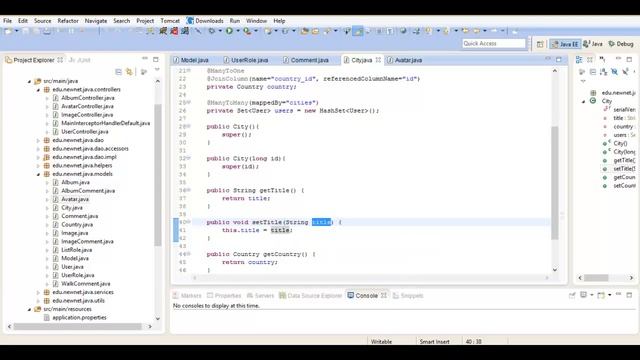This screenshot has height=360, width=640.
Task: Toggle Hide Fields in Outline view
Action: click(x=615, y=72)
